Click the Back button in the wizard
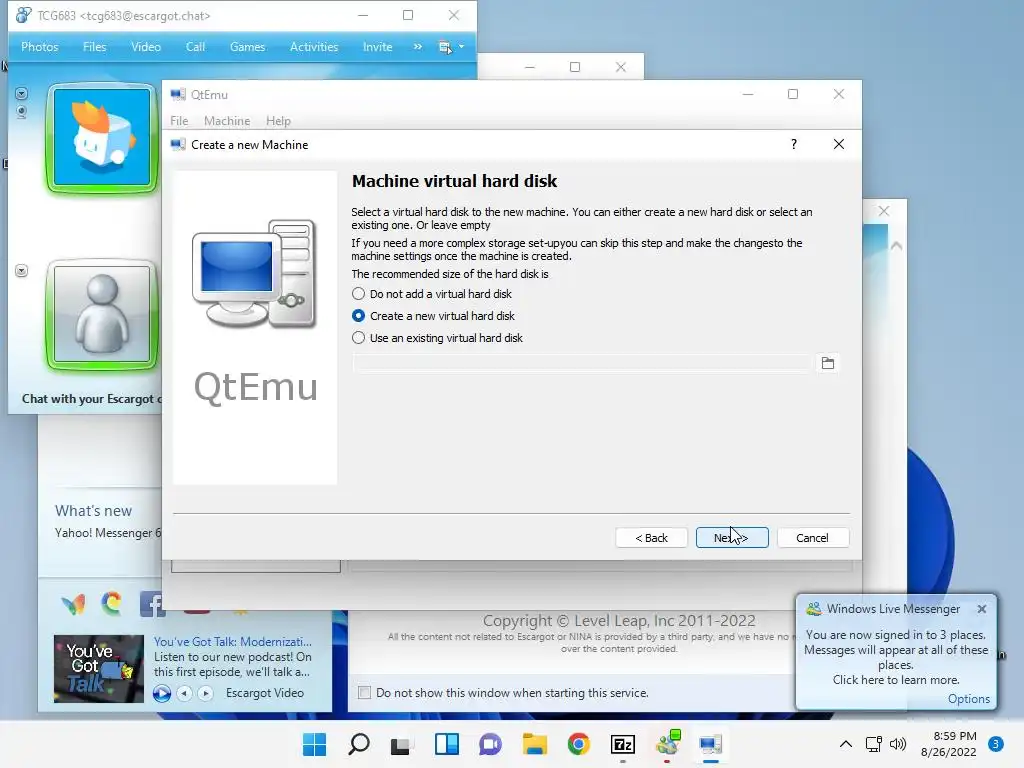 [651, 538]
